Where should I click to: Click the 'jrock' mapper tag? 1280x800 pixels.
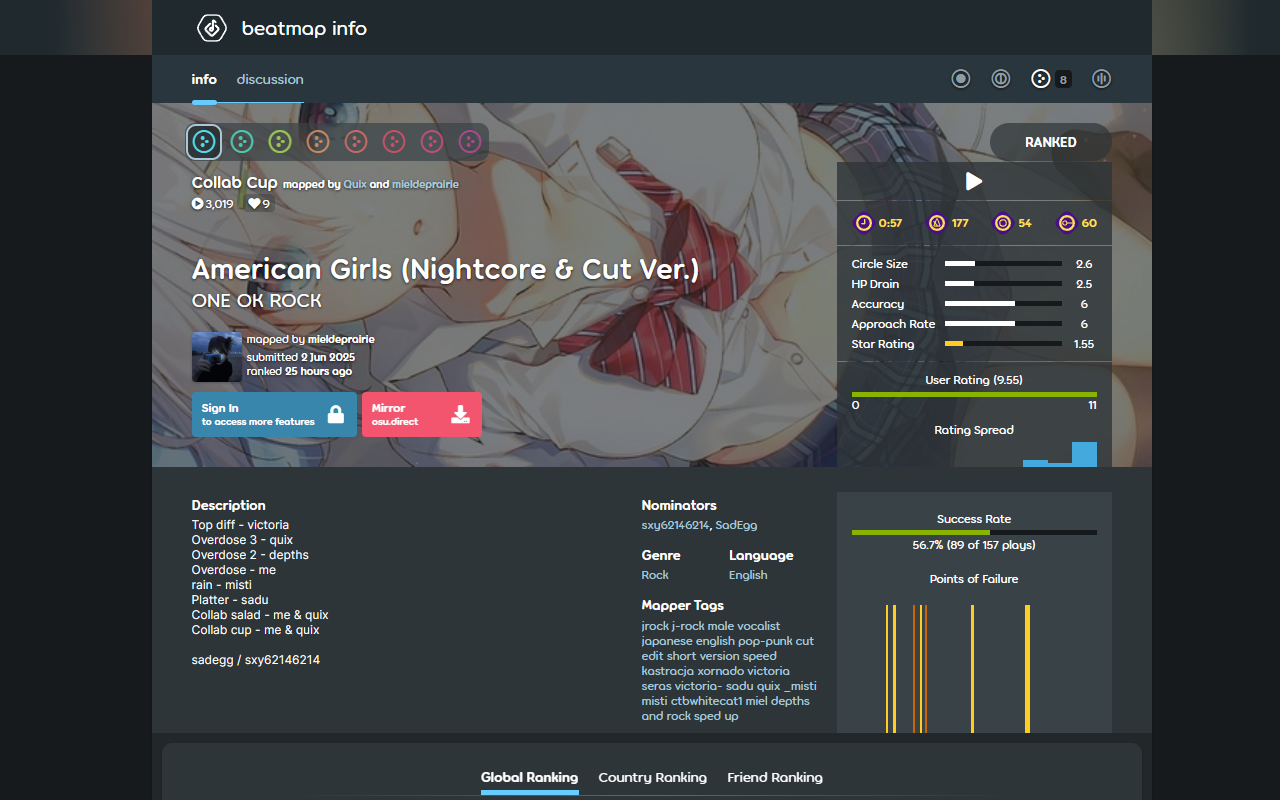[x=655, y=626]
